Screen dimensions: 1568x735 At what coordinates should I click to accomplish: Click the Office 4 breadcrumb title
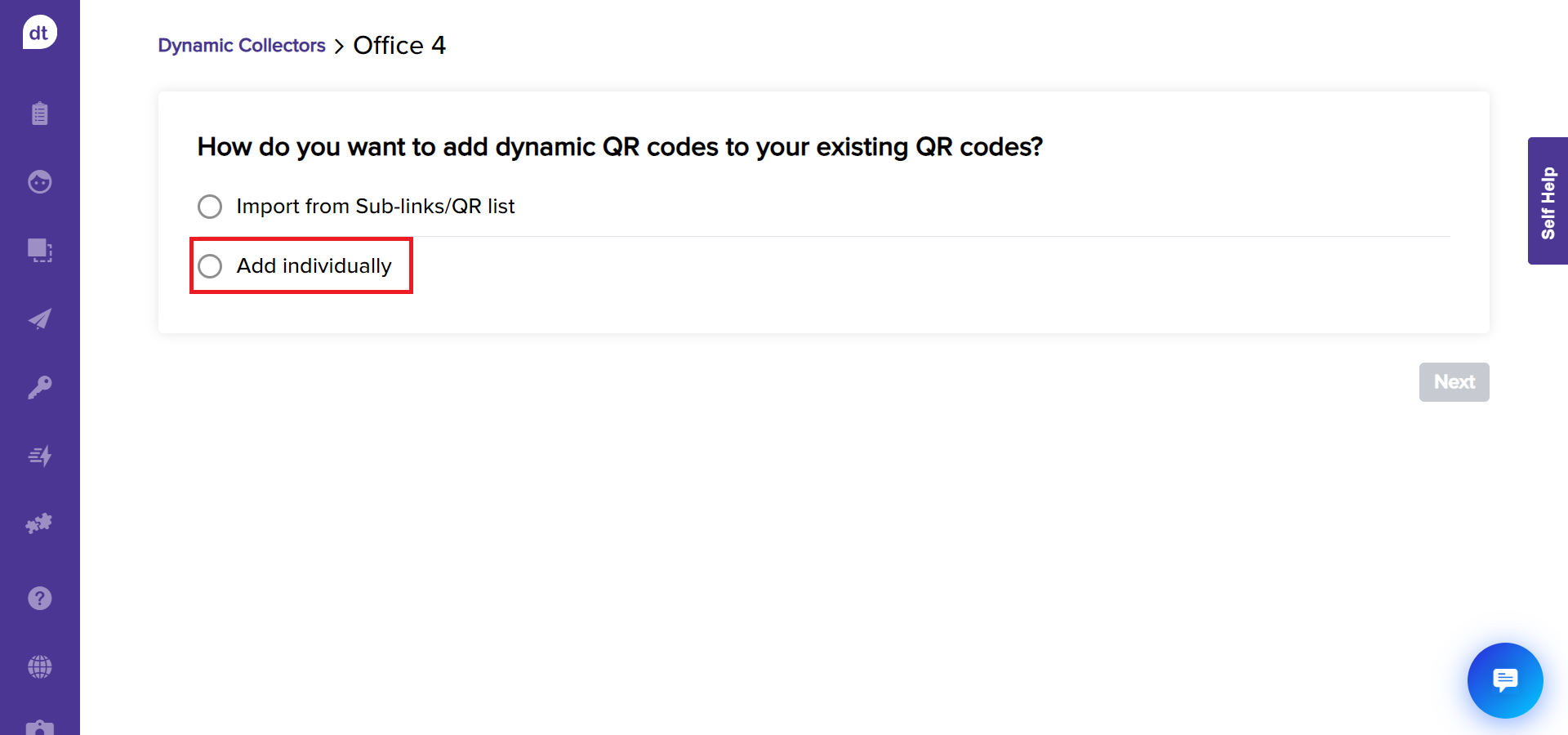tap(399, 46)
